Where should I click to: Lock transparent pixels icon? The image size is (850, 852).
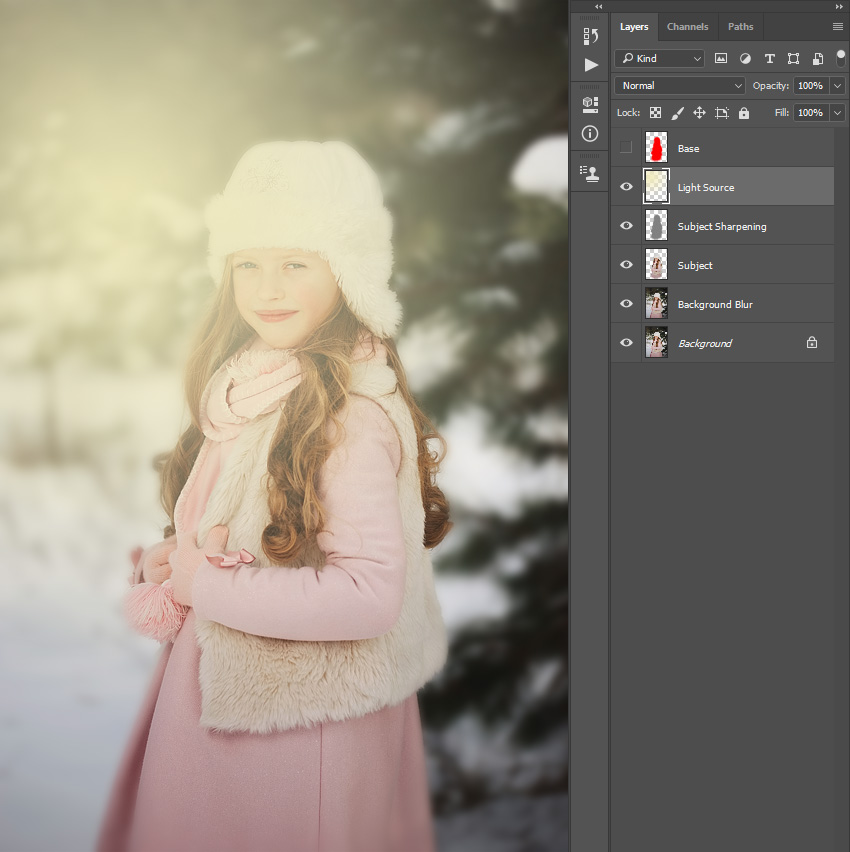point(656,112)
